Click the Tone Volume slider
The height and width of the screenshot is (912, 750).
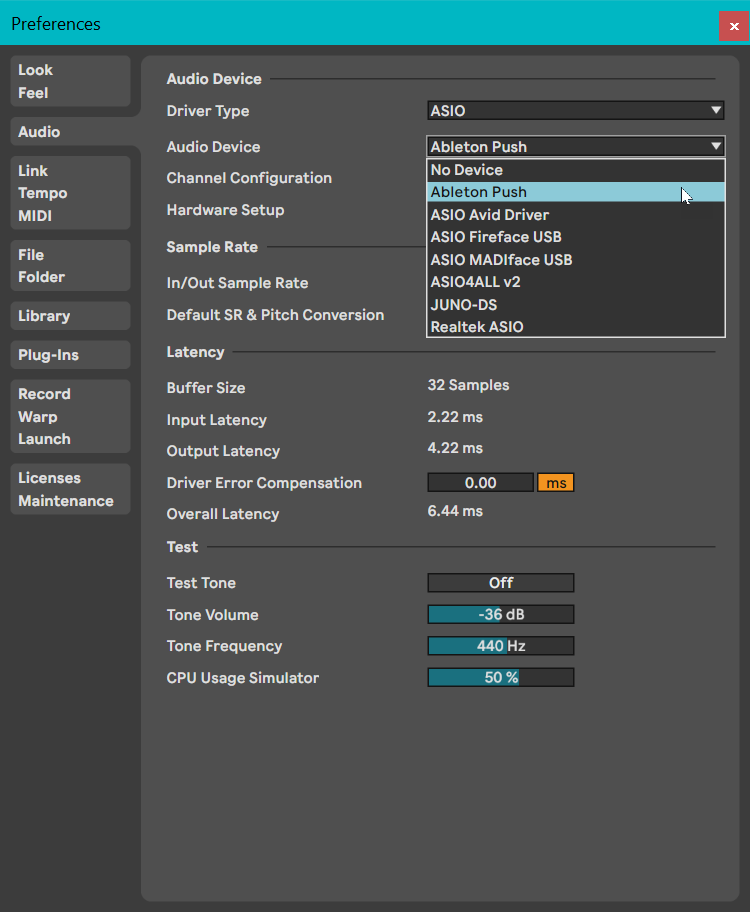(x=500, y=615)
